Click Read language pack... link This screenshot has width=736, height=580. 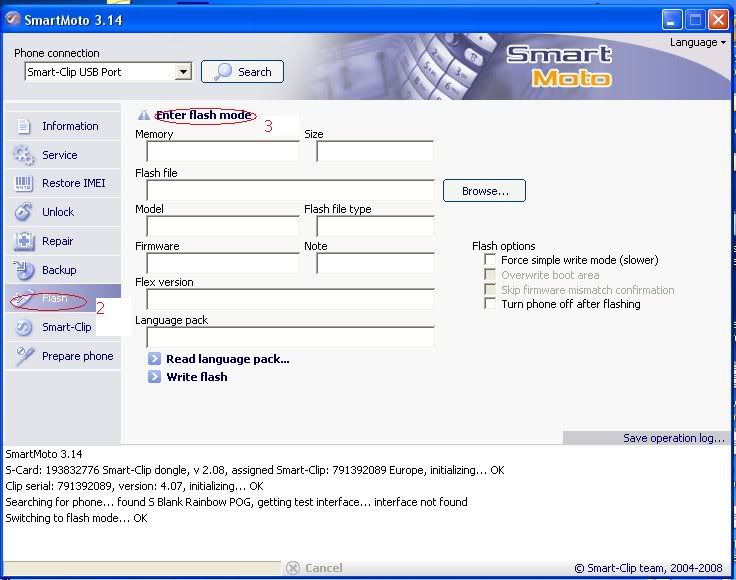[x=228, y=359]
